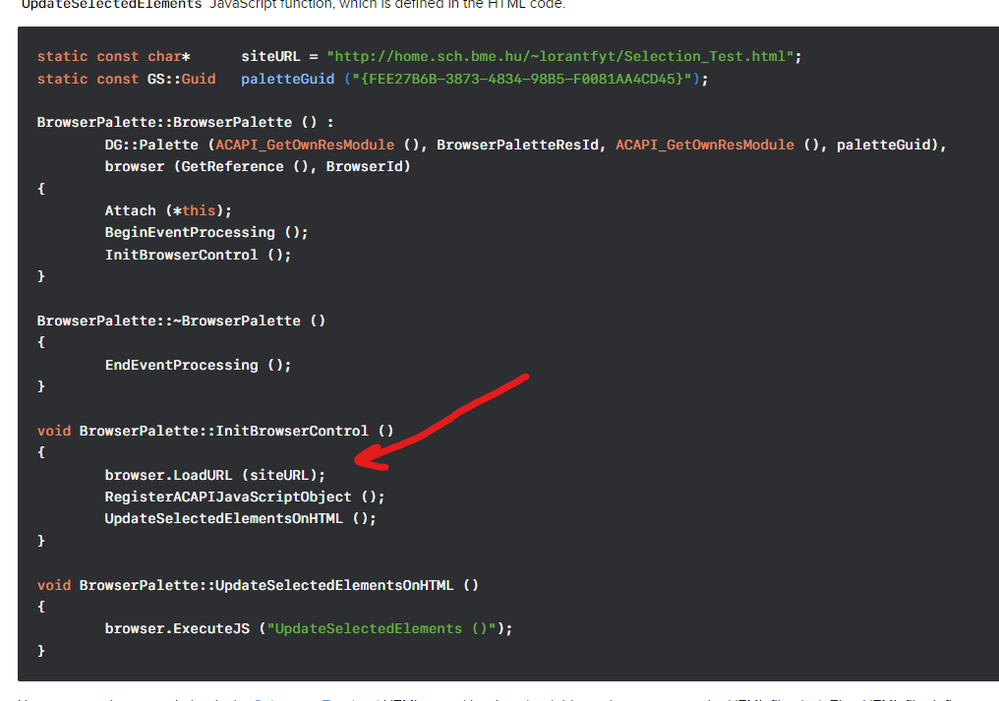Select the Attach (*this) statement
999x701 pixels.
[x=168, y=210]
